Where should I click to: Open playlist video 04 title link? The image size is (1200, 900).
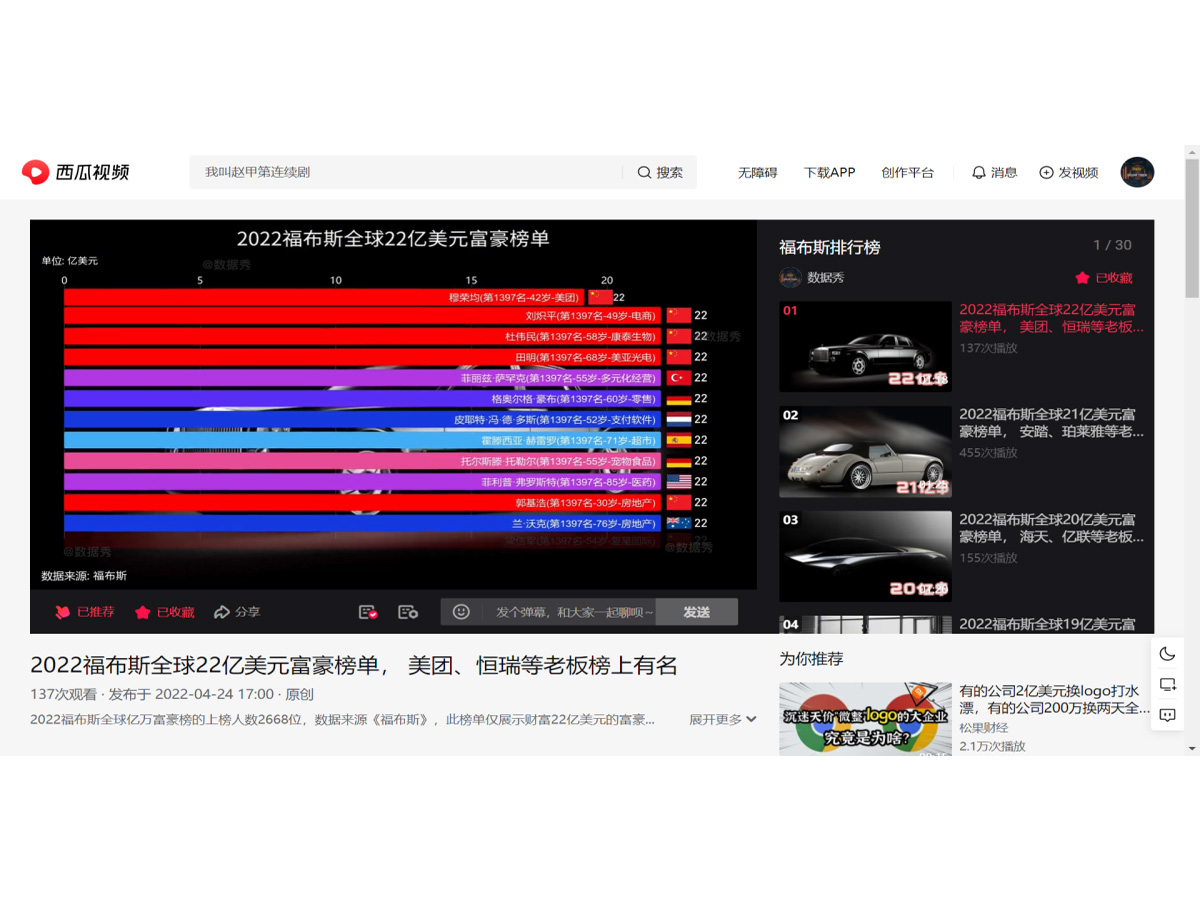tap(1047, 624)
